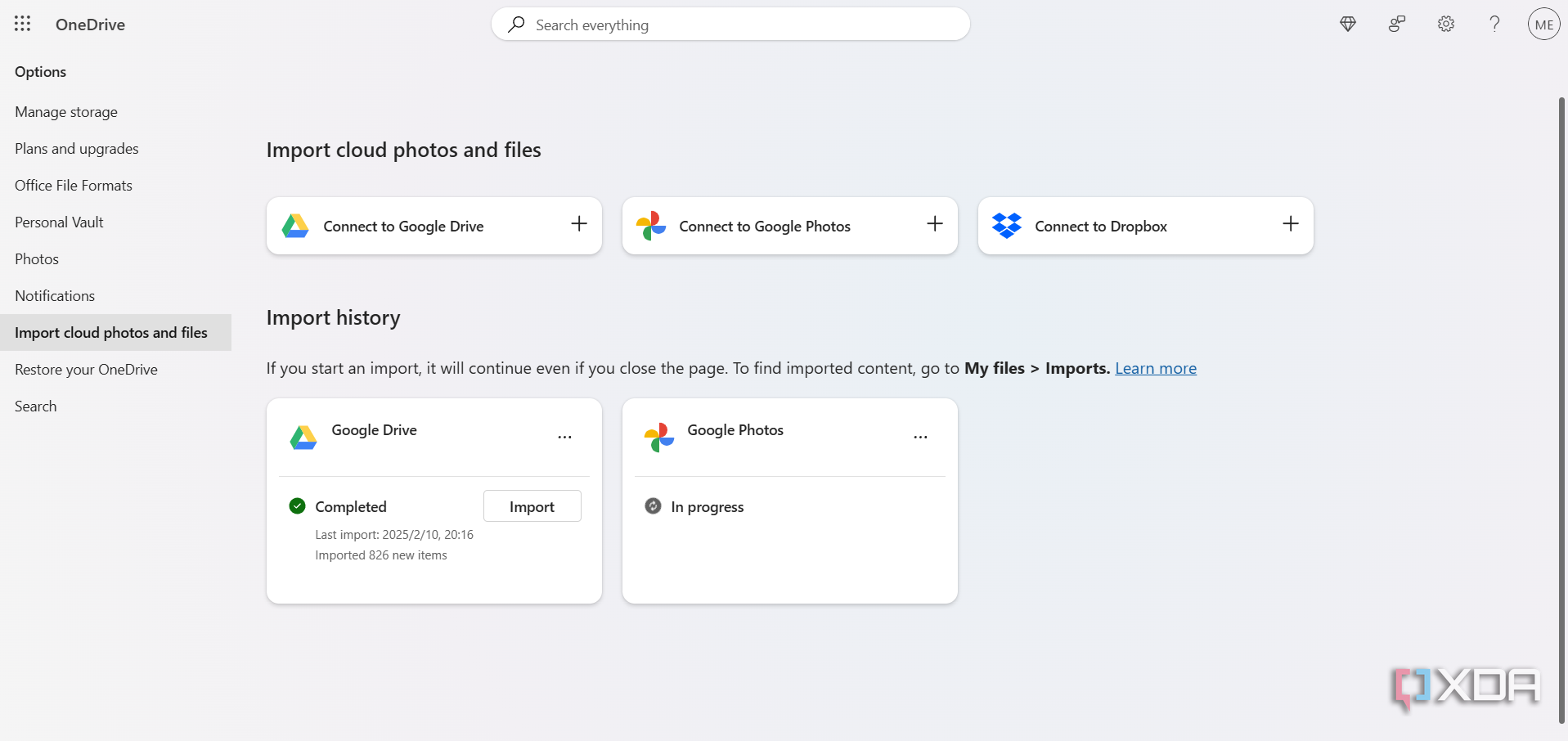The height and width of the screenshot is (741, 1568).
Task: Click Connect to Dropbox card
Action: [x=1146, y=226]
